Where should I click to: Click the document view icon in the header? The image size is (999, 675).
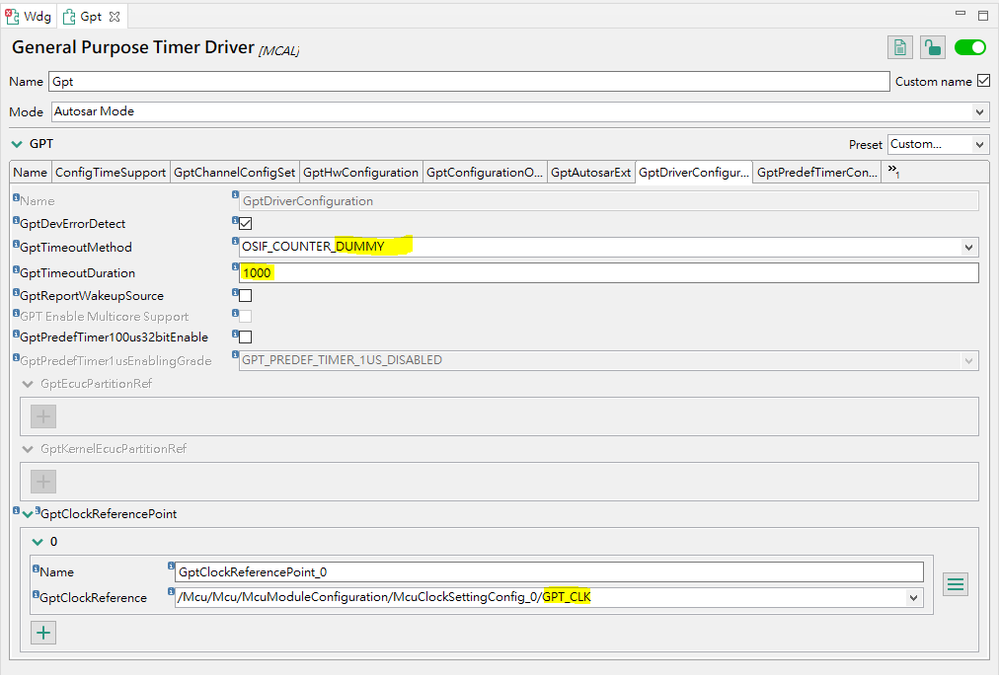900,48
